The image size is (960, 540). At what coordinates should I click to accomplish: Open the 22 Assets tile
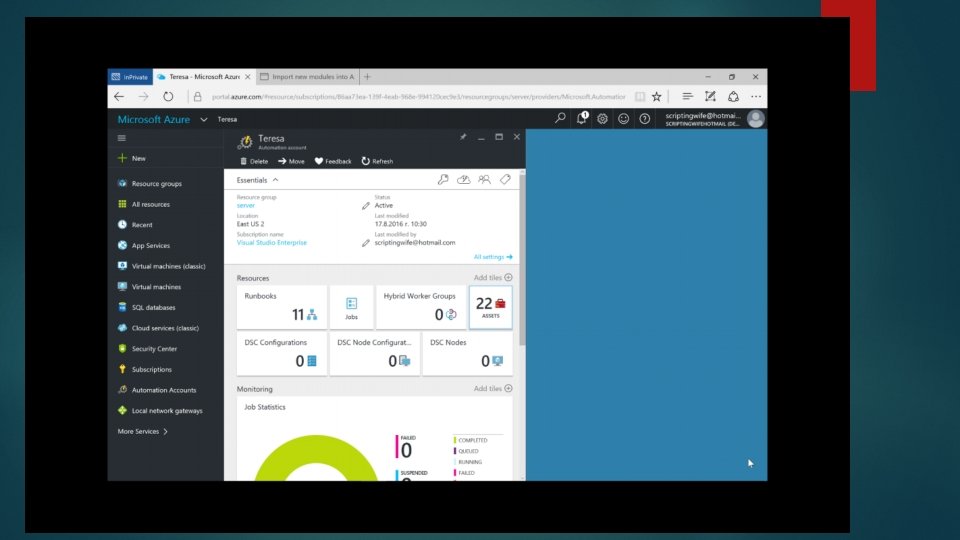click(490, 307)
